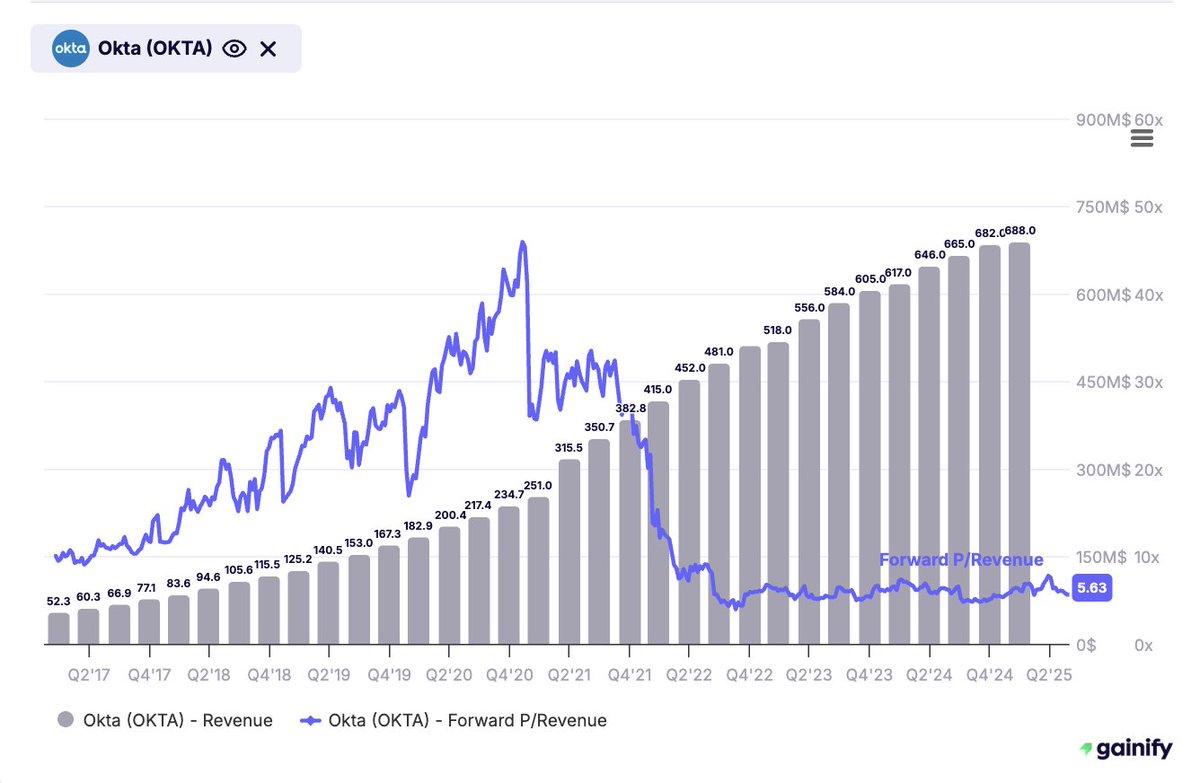
Task: Click the 518.0 revenue bar label
Action: pyautogui.click(x=777, y=330)
